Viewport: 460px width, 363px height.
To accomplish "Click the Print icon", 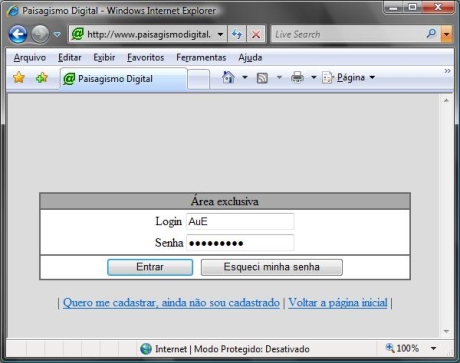I will click(297, 77).
